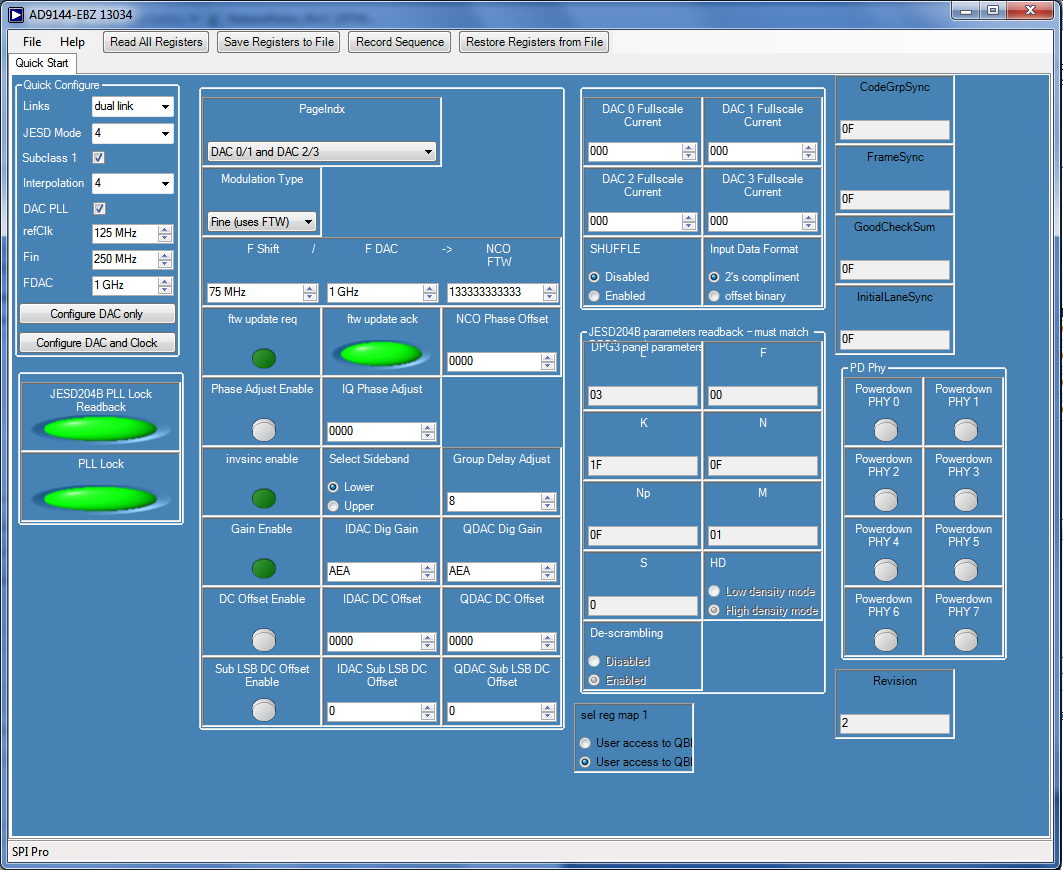Toggle the invsinc enable LED
The width and height of the screenshot is (1063, 870).
(x=263, y=498)
